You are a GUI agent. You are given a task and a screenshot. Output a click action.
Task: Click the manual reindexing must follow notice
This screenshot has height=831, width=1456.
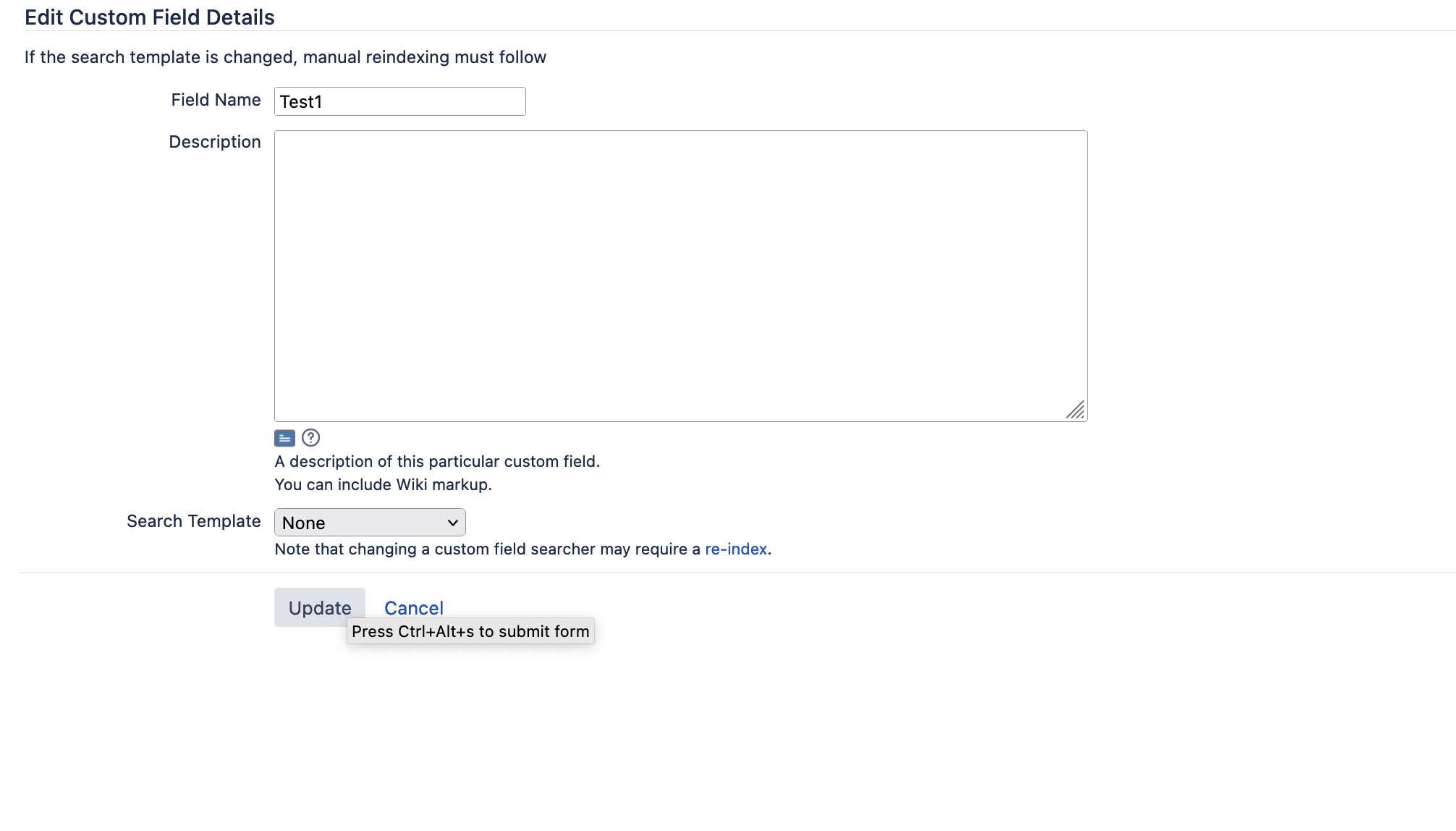(285, 57)
